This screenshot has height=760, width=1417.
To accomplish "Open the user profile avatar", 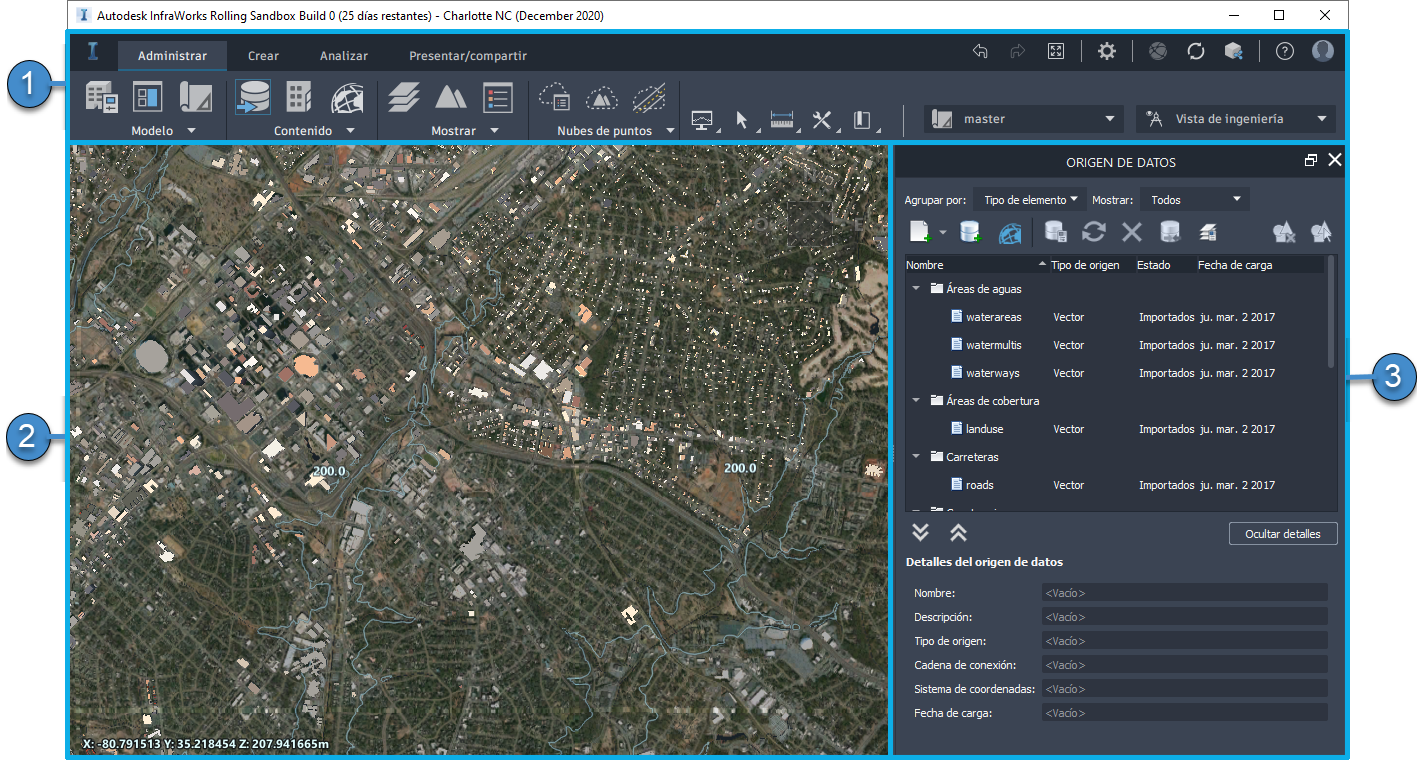I will coord(1323,51).
